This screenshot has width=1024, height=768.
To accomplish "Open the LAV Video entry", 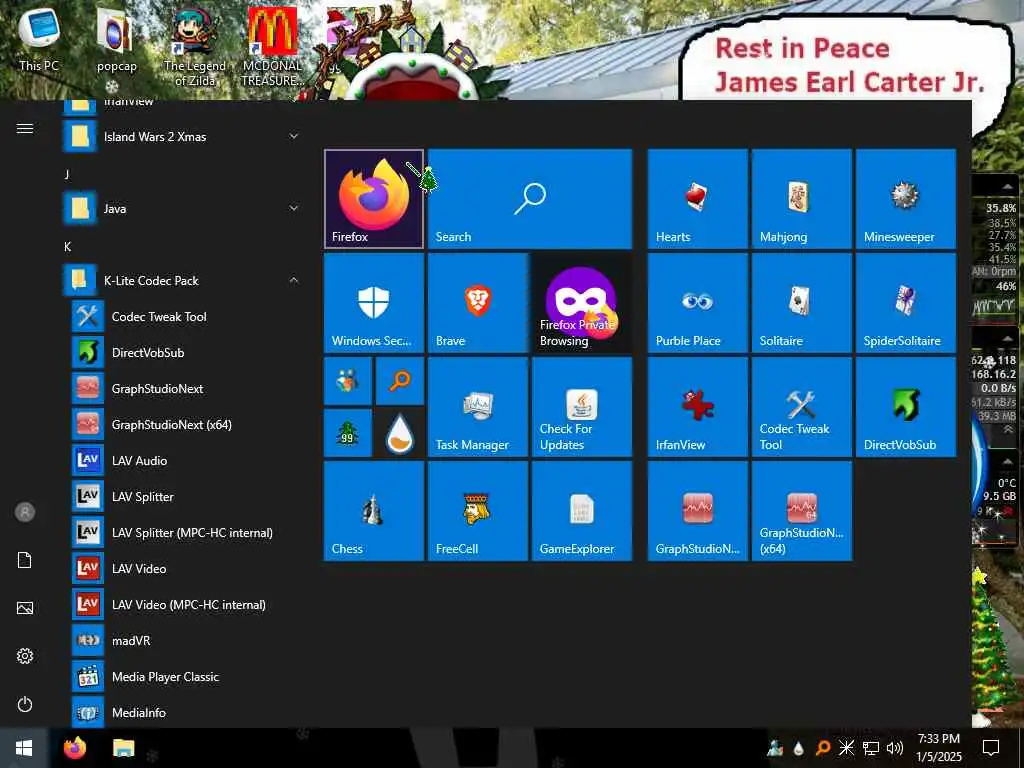I will 185,569.
